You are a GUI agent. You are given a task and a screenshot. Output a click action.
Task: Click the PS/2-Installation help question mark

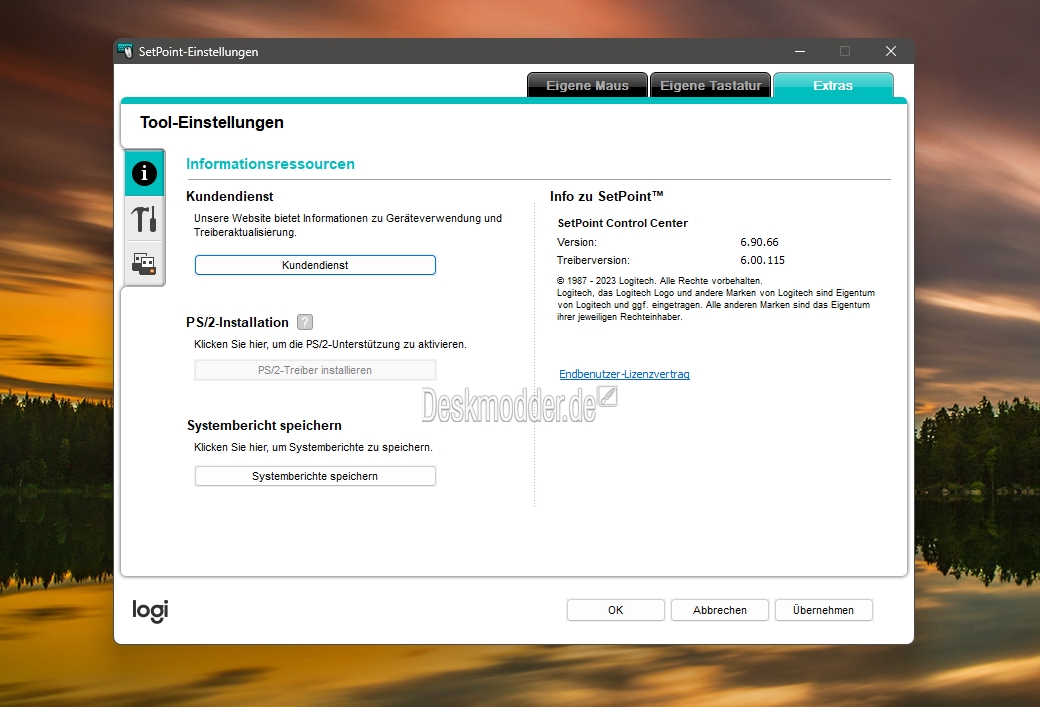tap(304, 322)
